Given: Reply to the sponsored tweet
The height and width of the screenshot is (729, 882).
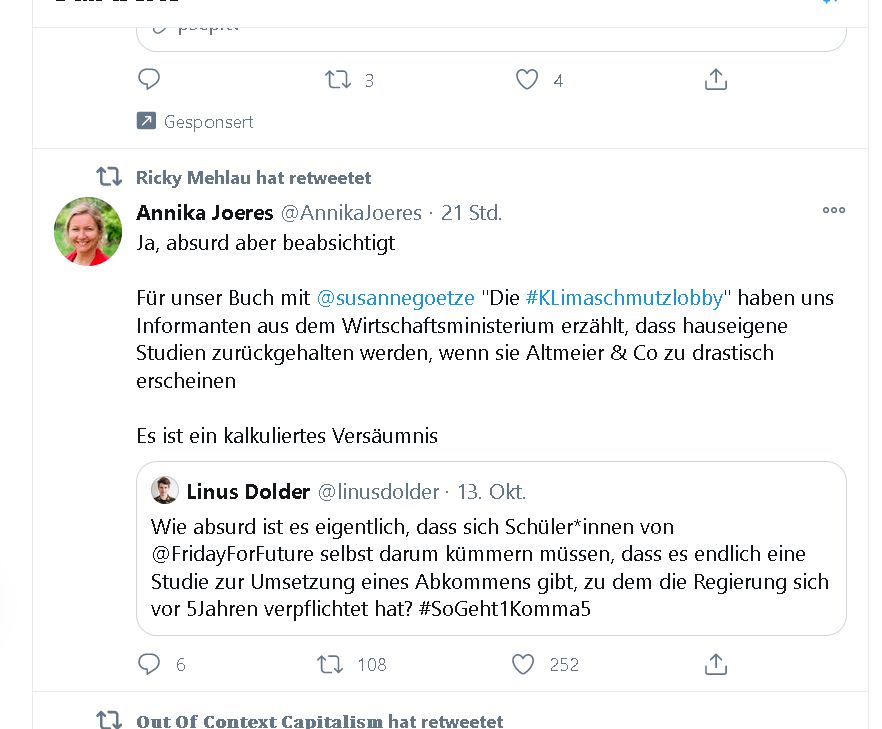Looking at the screenshot, I should 149,79.
